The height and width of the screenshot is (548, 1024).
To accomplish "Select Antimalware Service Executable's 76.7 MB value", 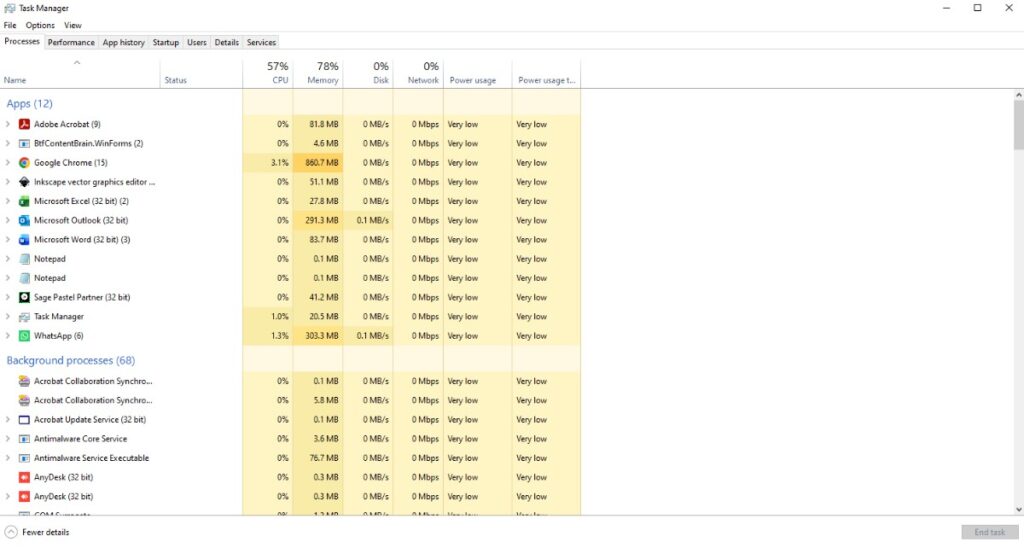I will (324, 459).
